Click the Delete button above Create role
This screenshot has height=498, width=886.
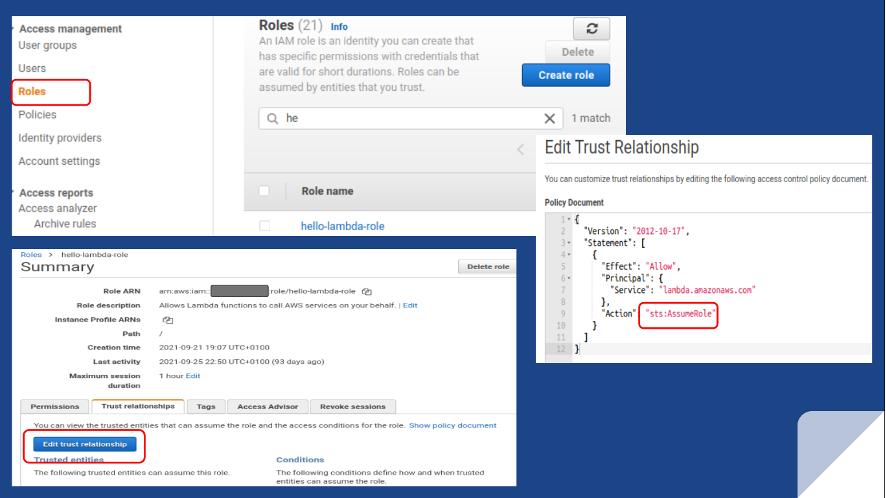(x=577, y=52)
